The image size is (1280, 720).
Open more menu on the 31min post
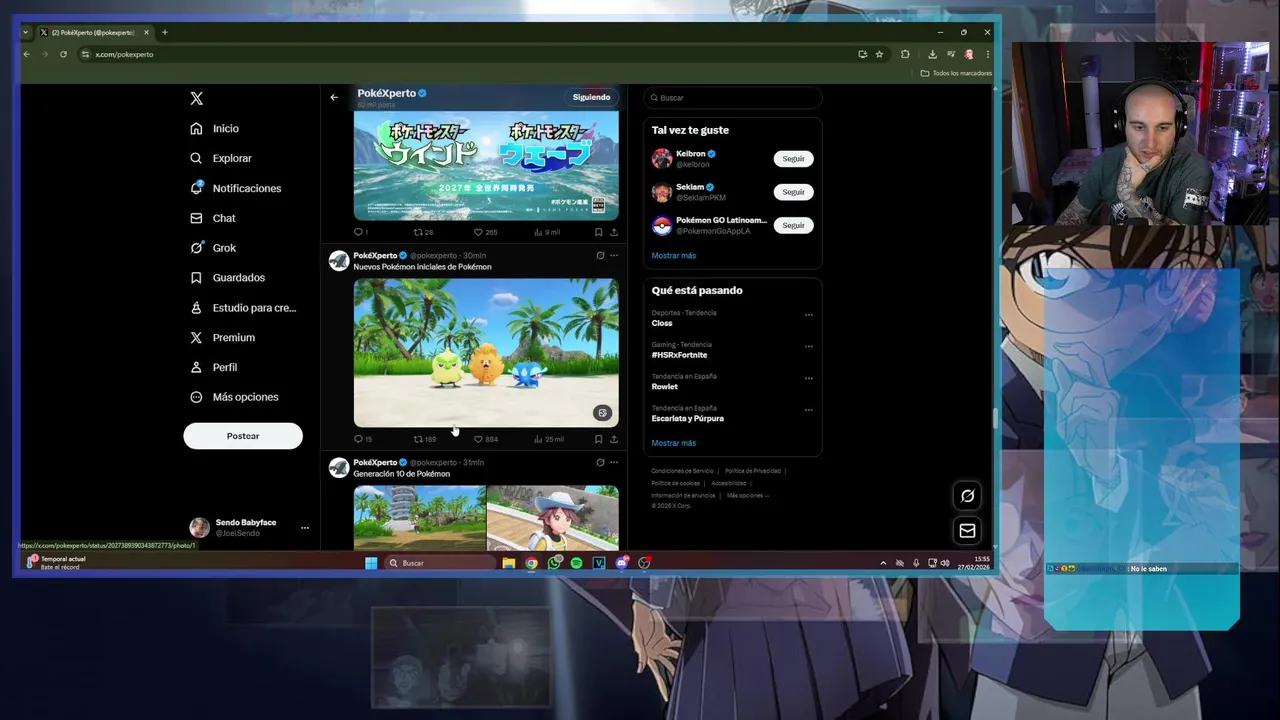point(614,462)
